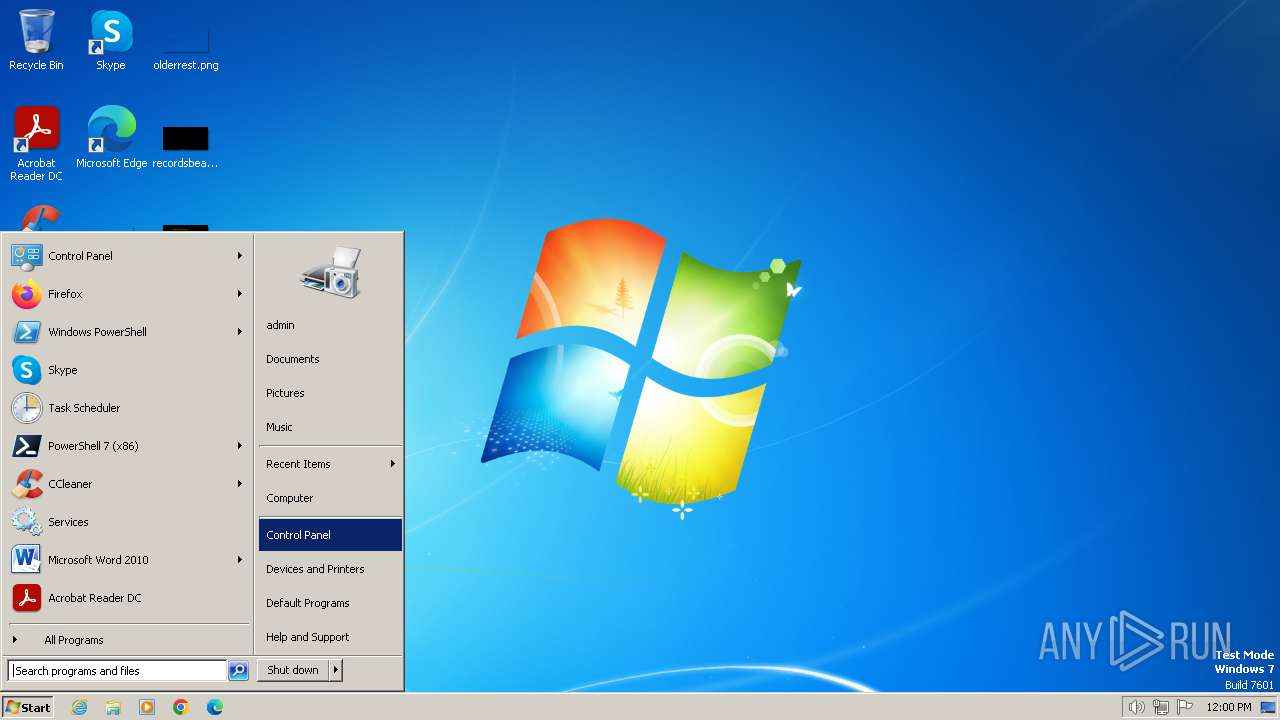Image resolution: width=1280 pixels, height=720 pixels.
Task: Launch Microsoft Edge from the taskbar
Action: tap(215, 707)
